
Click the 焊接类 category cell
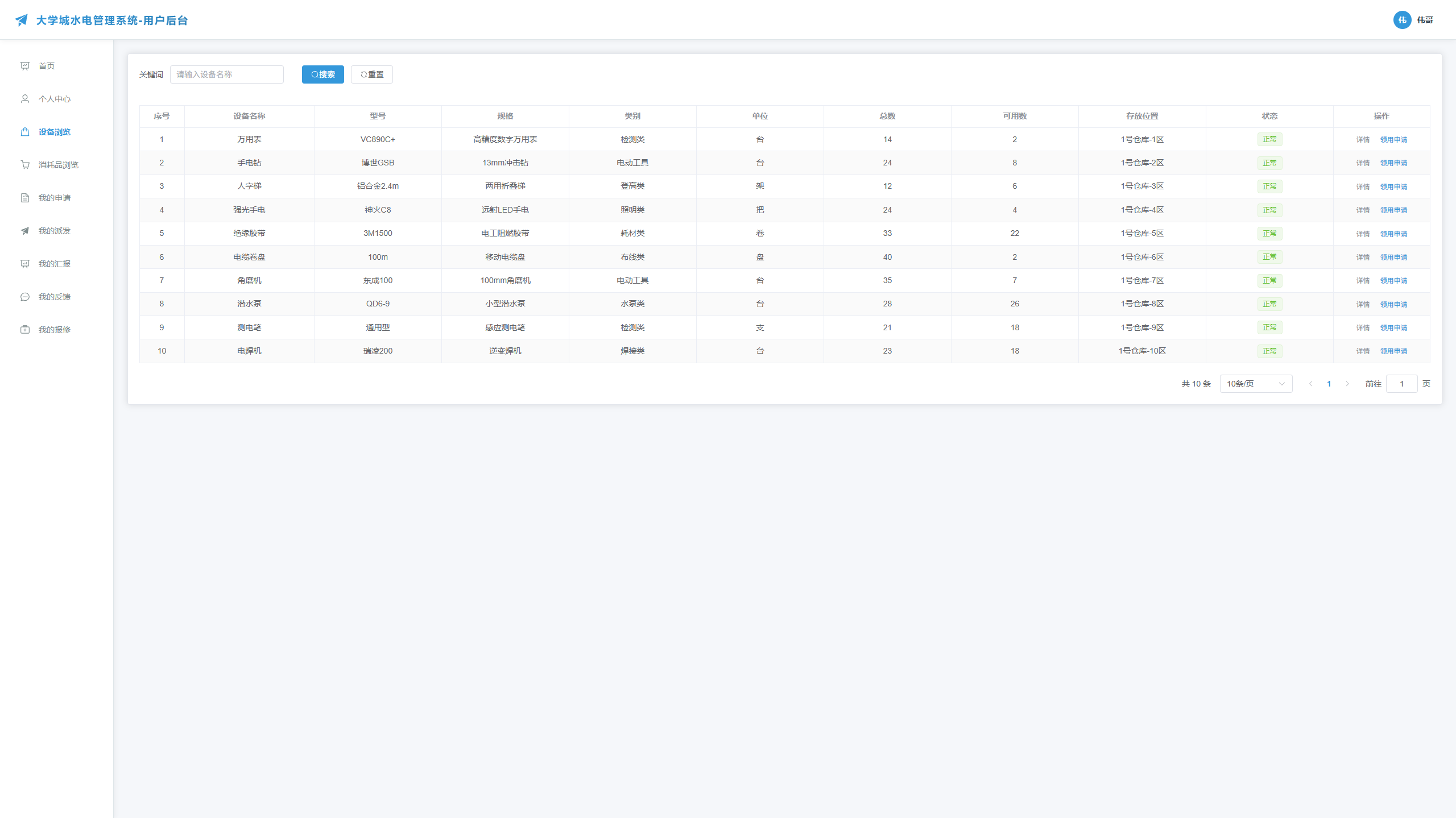tap(632, 351)
